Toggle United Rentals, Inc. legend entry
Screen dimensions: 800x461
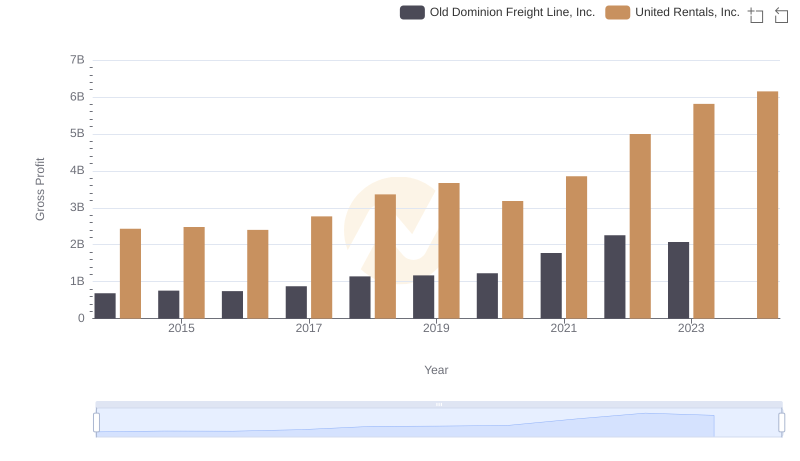(x=672, y=12)
